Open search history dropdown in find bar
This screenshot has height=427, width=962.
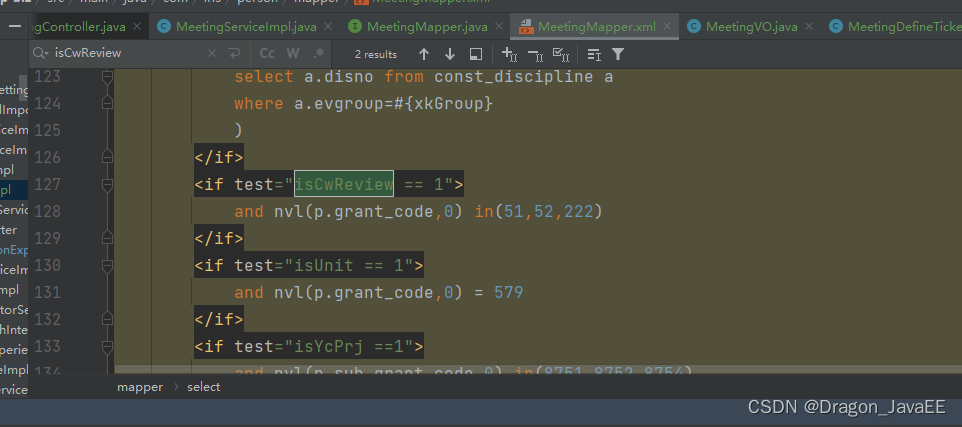click(x=41, y=53)
